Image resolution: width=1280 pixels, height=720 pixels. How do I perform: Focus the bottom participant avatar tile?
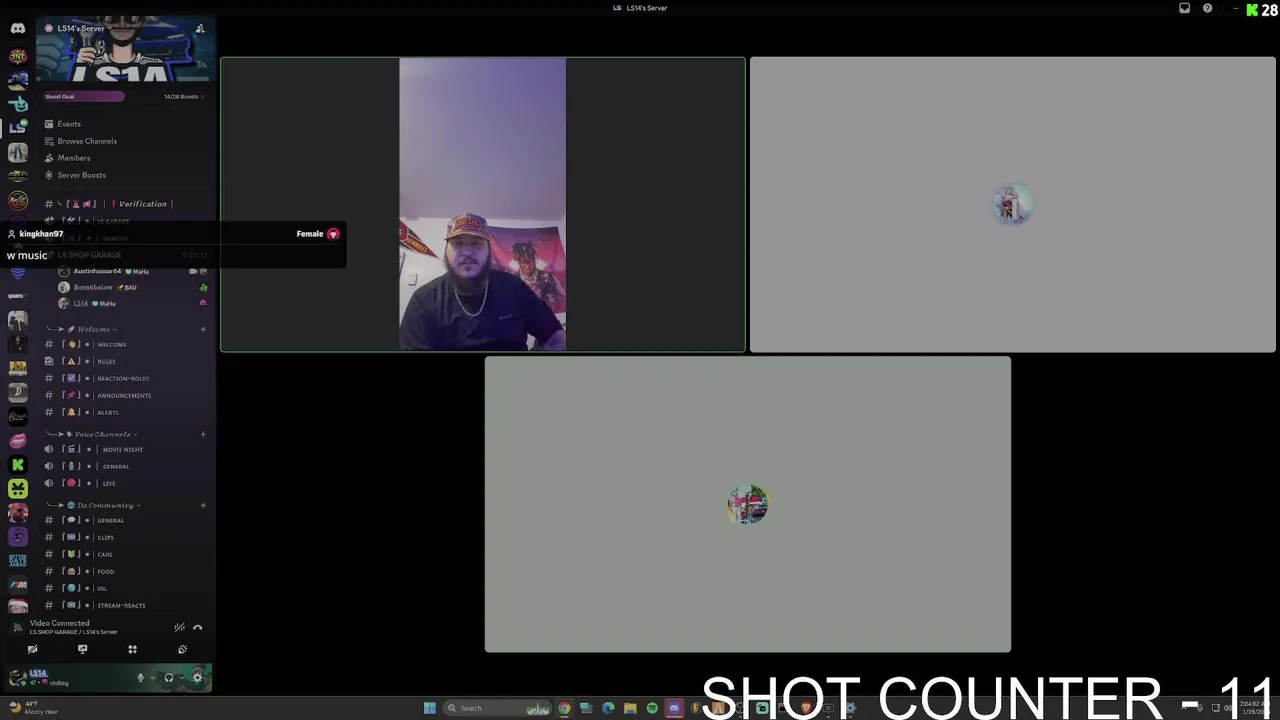coord(748,505)
